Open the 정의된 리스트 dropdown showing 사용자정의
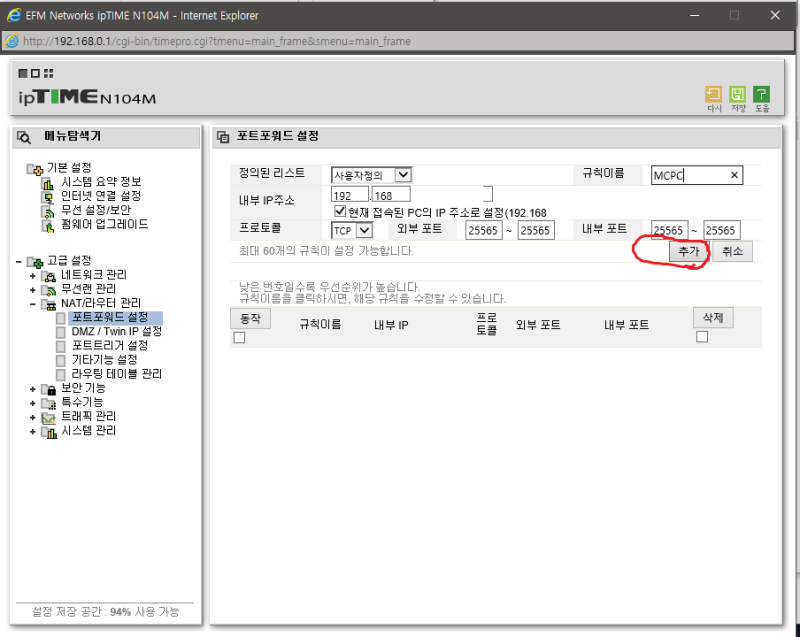This screenshot has width=800, height=637. 370,174
